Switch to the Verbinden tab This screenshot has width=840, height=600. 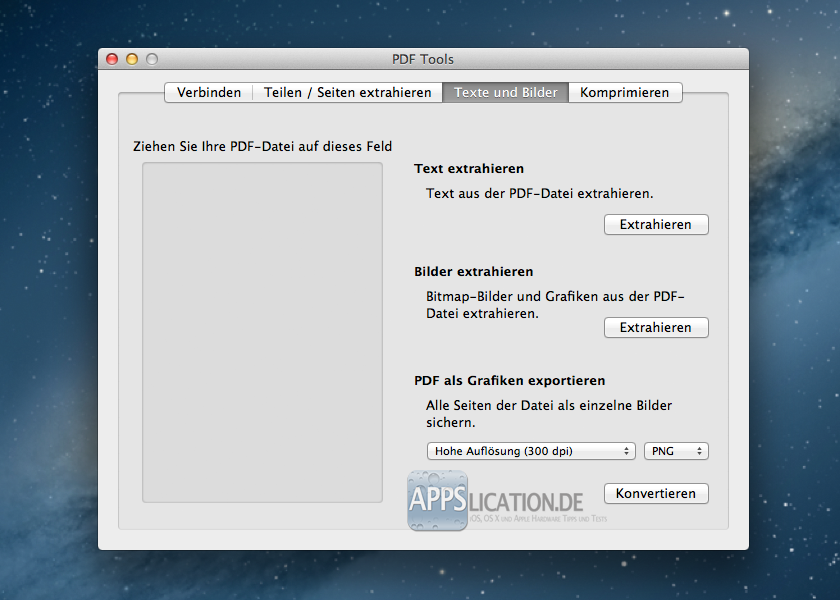click(x=208, y=92)
